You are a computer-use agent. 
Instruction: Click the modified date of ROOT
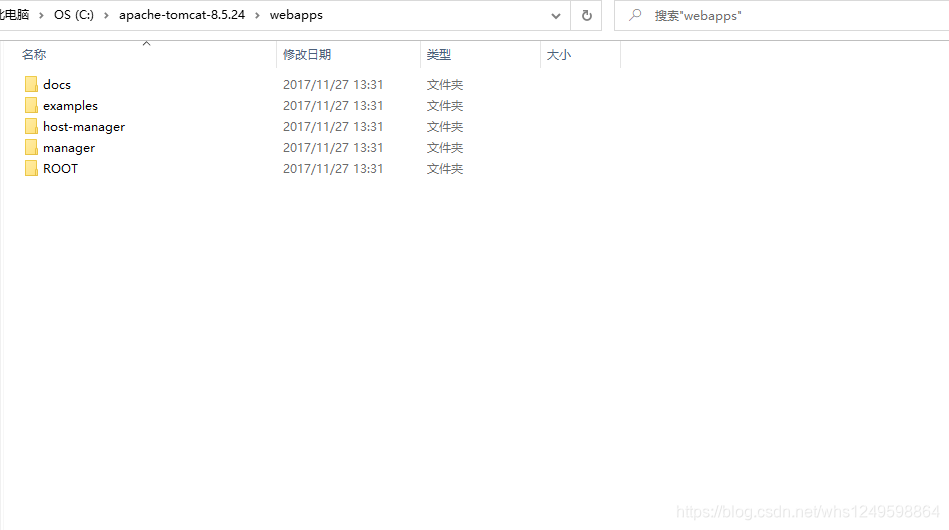(x=333, y=169)
